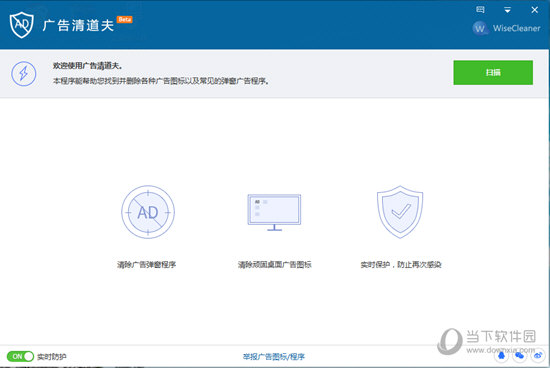550x368 pixels.
Task: Click the desktop monitor ad icon
Action: pyautogui.click(x=274, y=213)
